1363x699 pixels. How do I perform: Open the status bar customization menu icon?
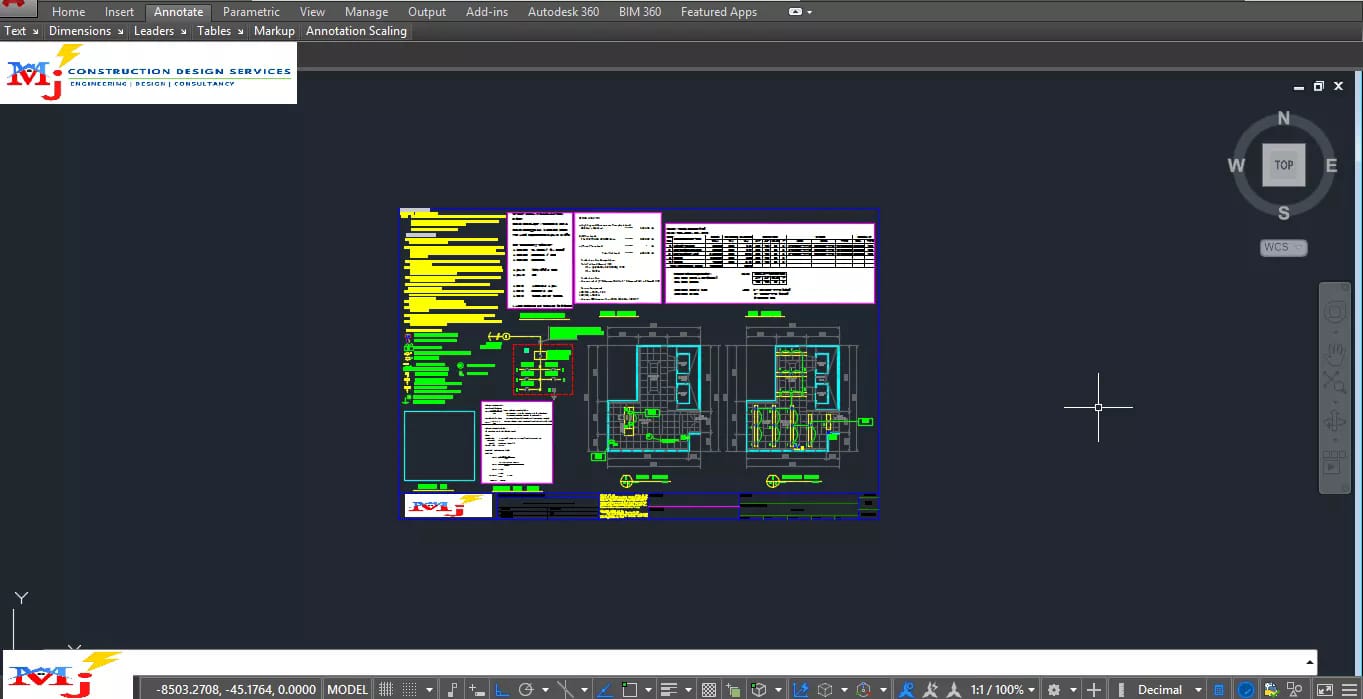click(1350, 689)
